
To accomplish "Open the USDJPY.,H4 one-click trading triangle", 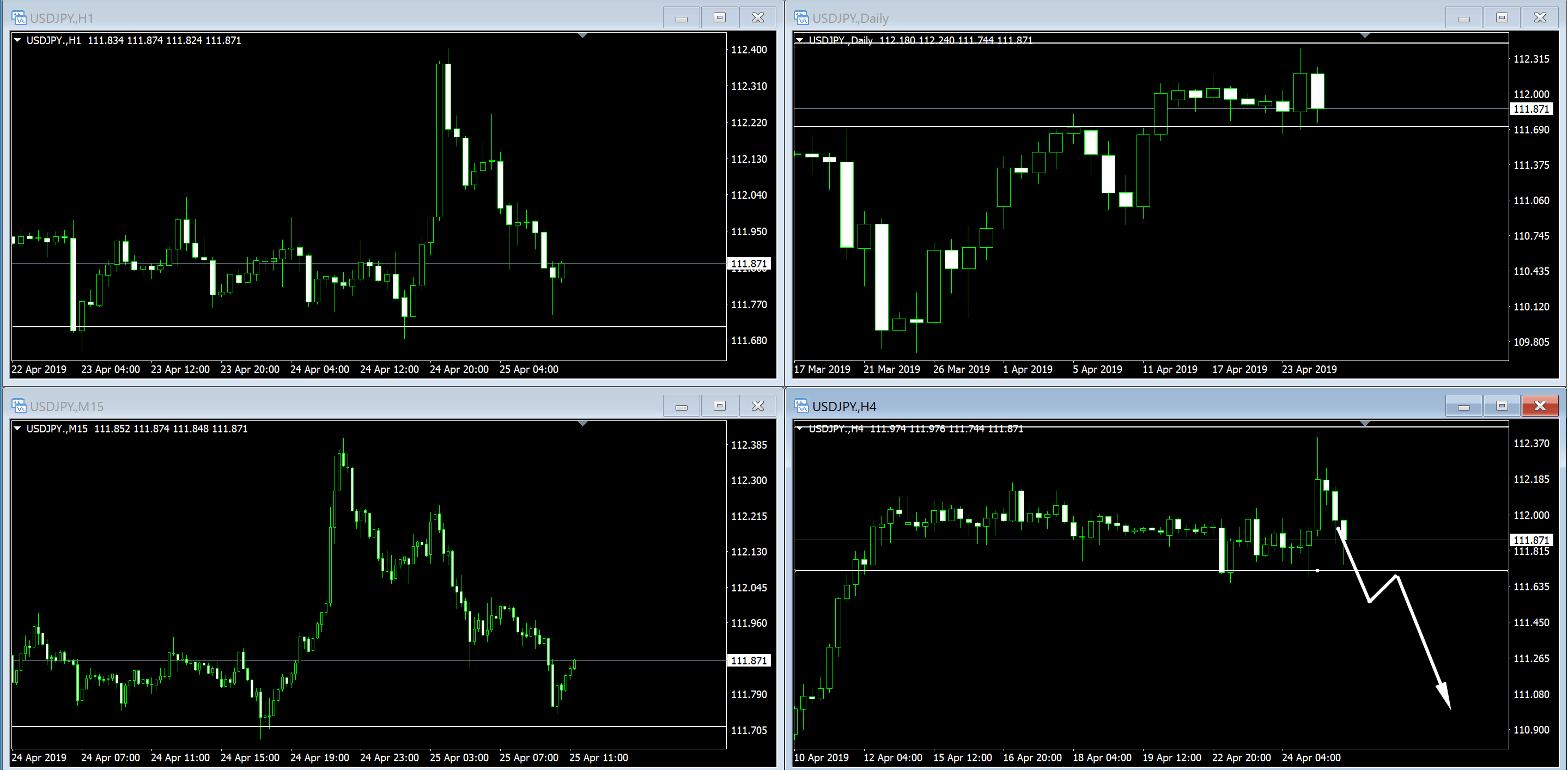I will tap(800, 428).
